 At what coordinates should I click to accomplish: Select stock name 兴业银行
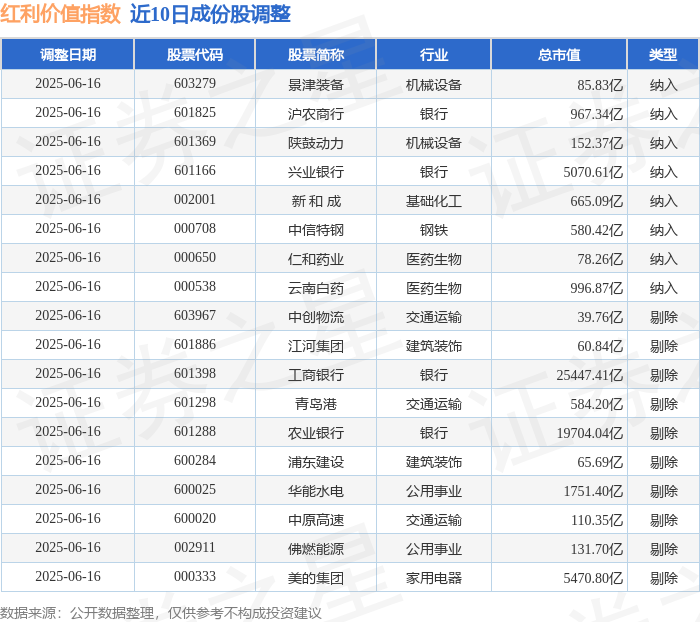(316, 172)
